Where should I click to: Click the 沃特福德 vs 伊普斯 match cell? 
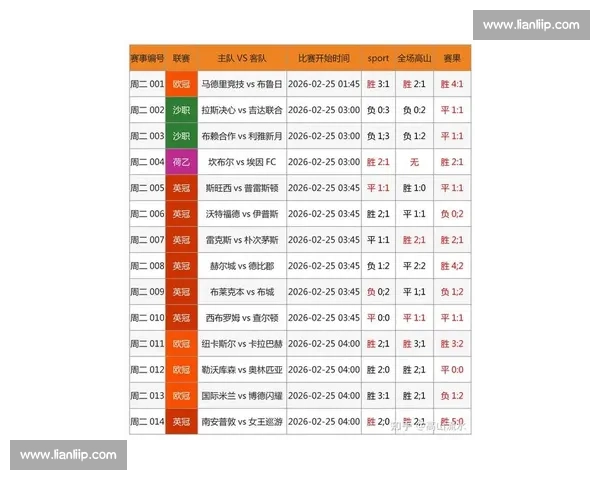point(242,214)
